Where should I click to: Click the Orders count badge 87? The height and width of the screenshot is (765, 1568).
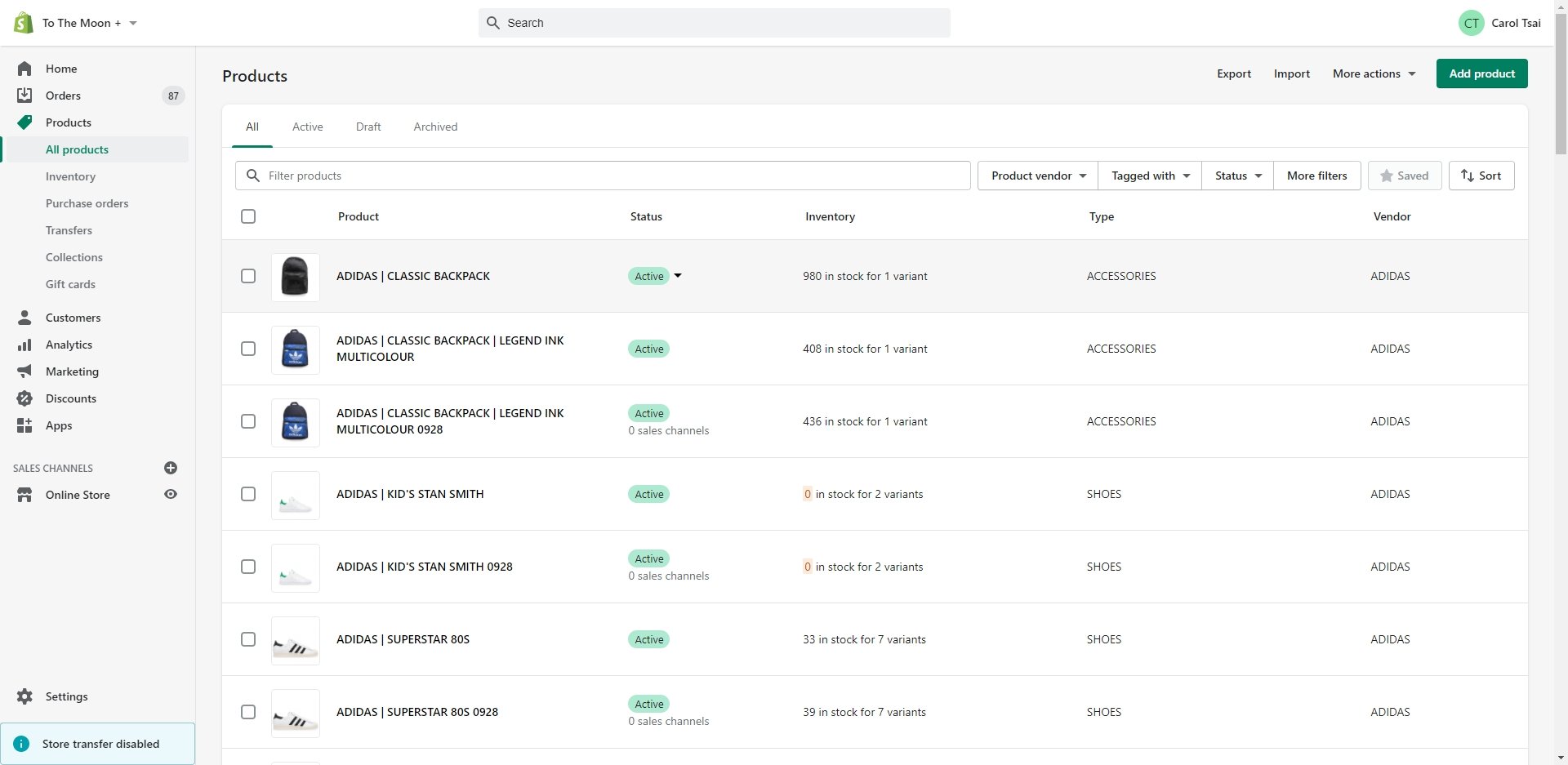pos(173,96)
